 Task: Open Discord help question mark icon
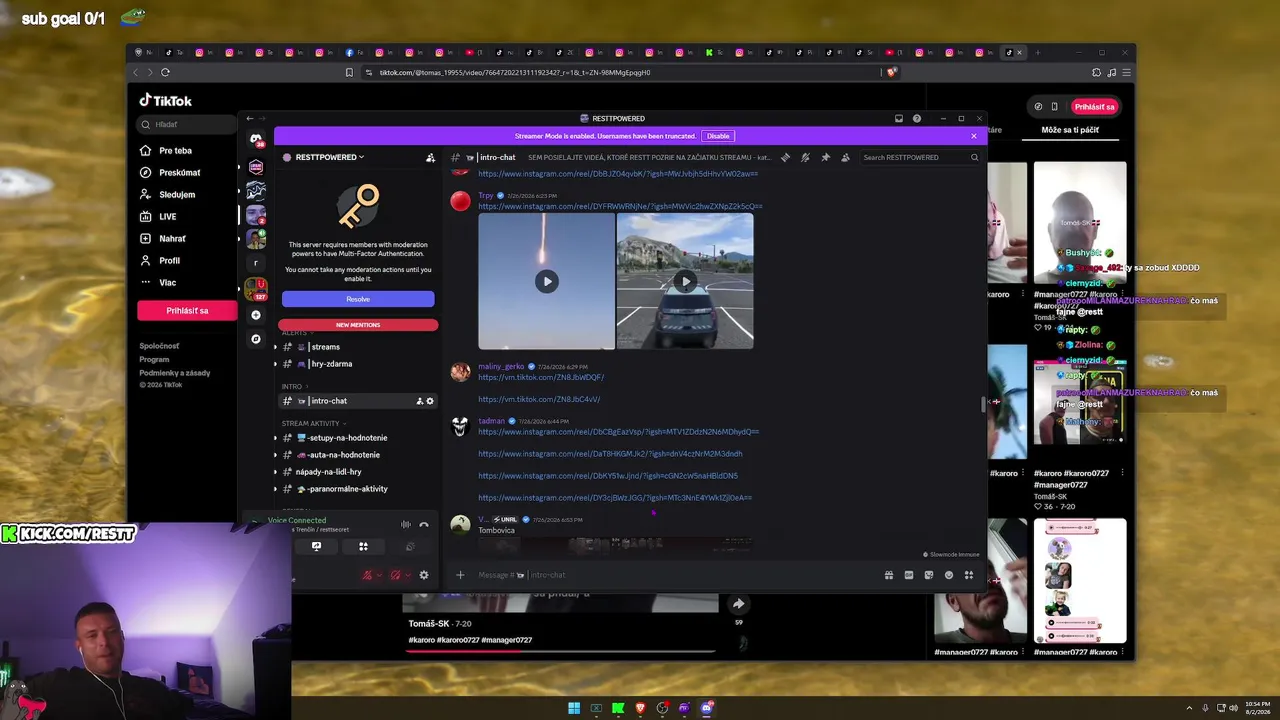pos(917,118)
